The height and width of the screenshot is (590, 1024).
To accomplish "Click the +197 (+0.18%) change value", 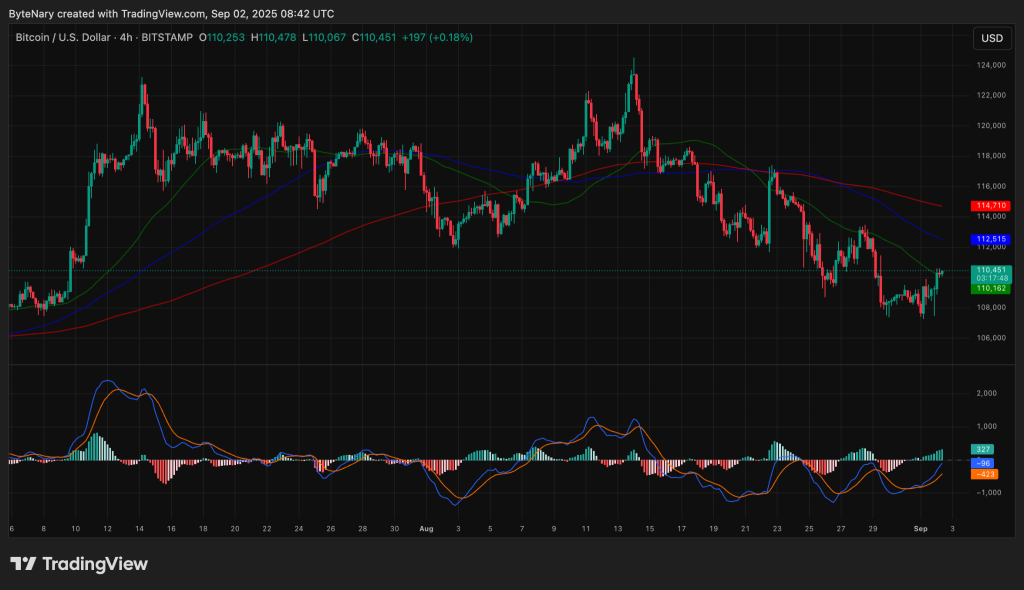I will [437, 37].
